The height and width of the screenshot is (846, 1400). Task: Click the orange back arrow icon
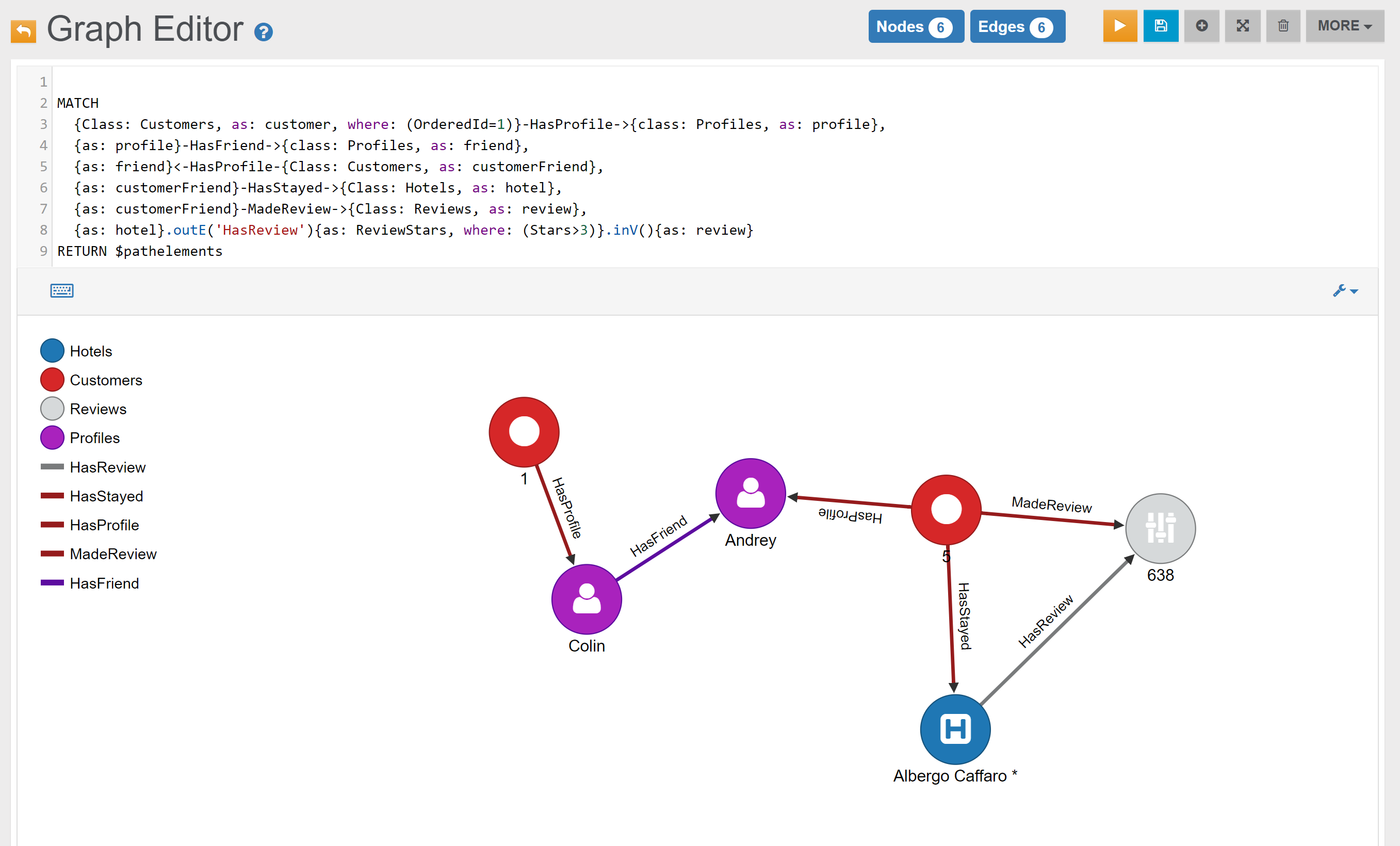[x=23, y=30]
